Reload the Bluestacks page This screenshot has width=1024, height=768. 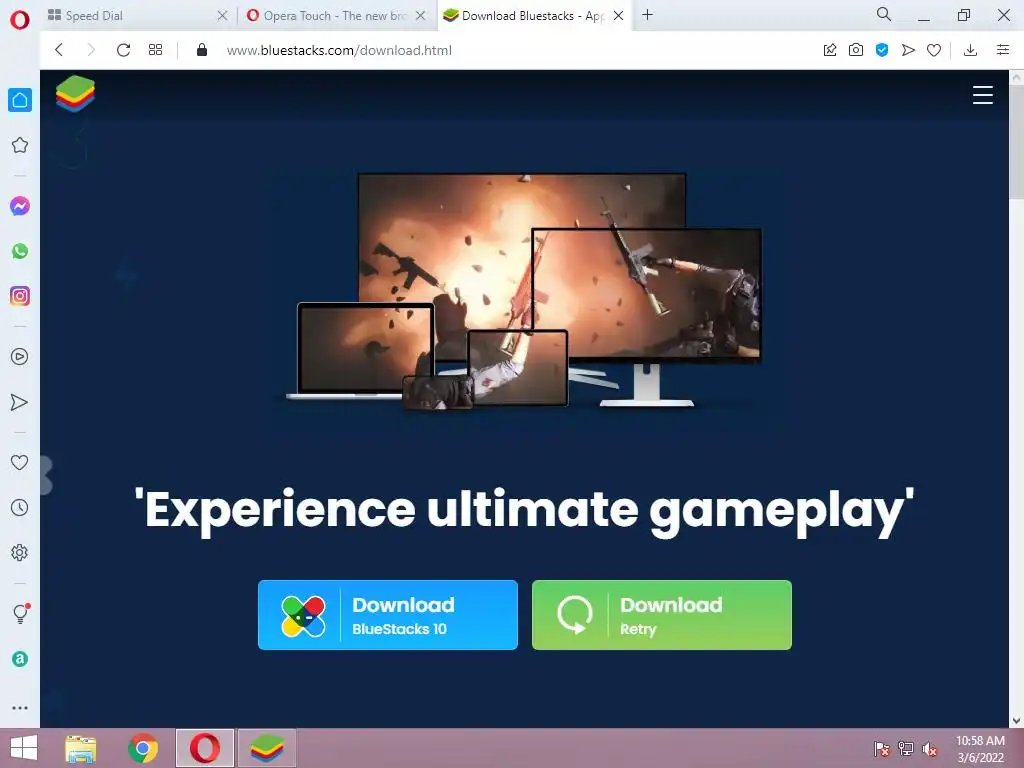pyautogui.click(x=123, y=50)
